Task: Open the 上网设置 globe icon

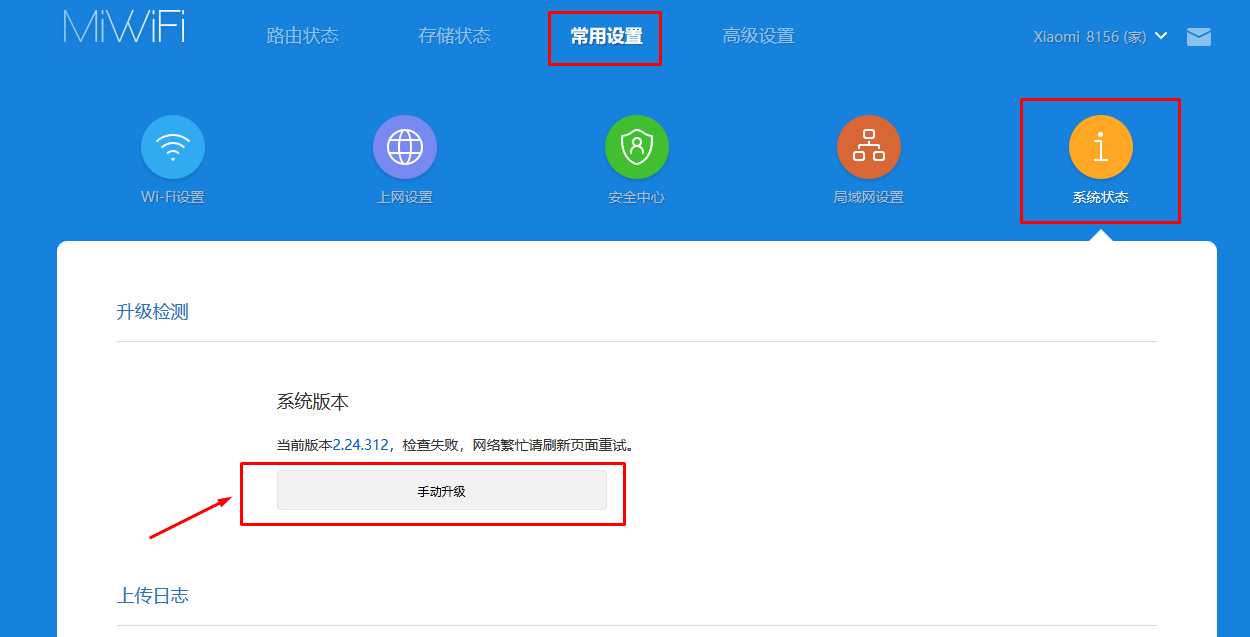Action: [405, 147]
